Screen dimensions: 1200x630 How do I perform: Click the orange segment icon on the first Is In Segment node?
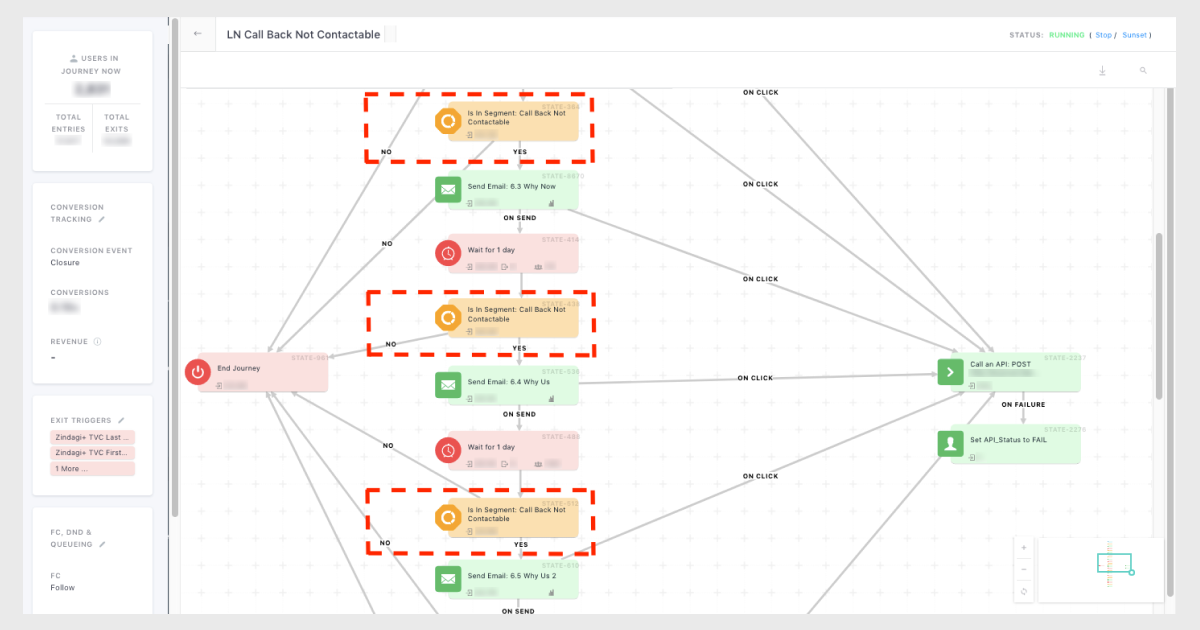pos(448,120)
